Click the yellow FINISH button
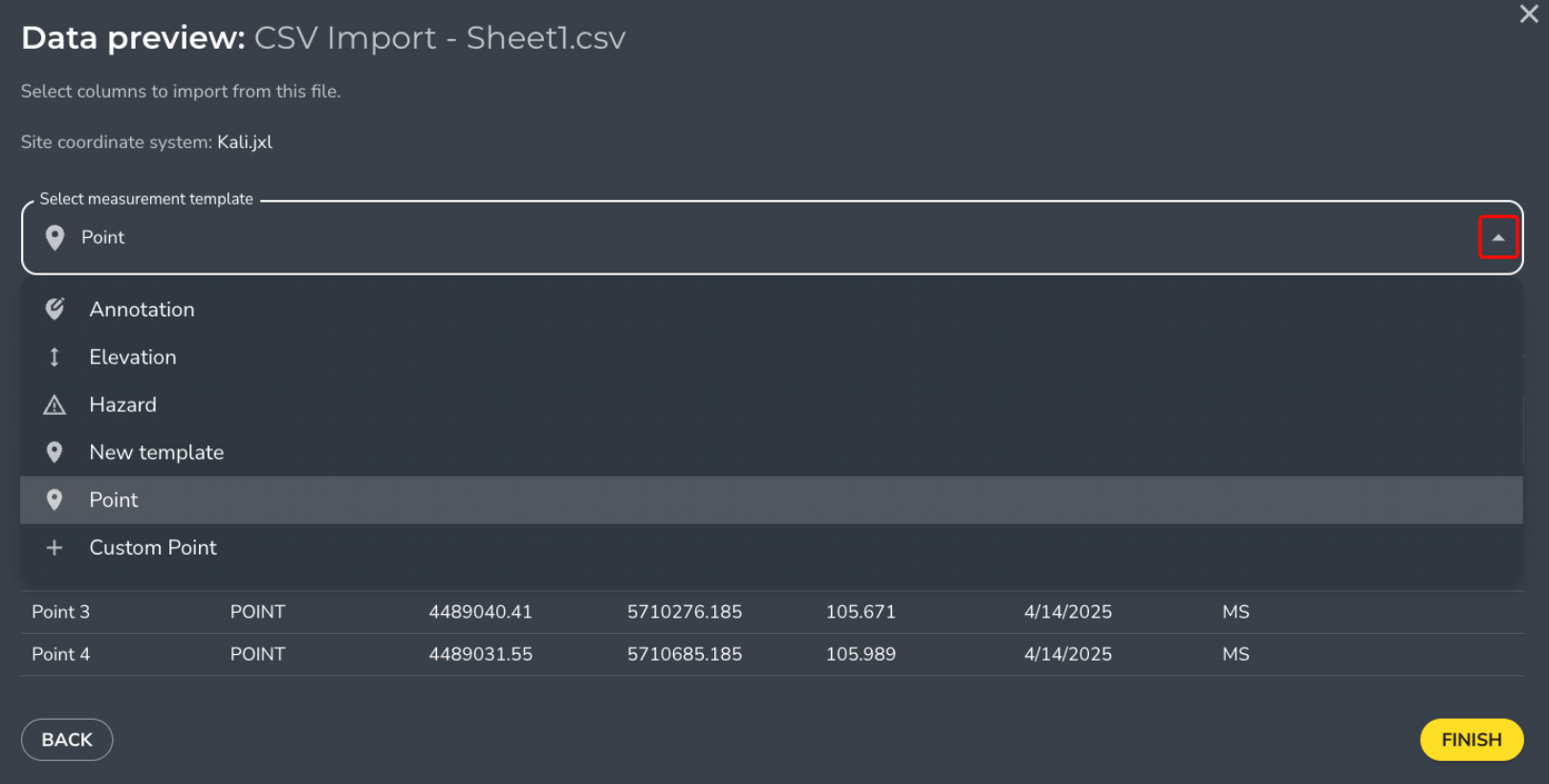This screenshot has width=1549, height=784. point(1472,740)
